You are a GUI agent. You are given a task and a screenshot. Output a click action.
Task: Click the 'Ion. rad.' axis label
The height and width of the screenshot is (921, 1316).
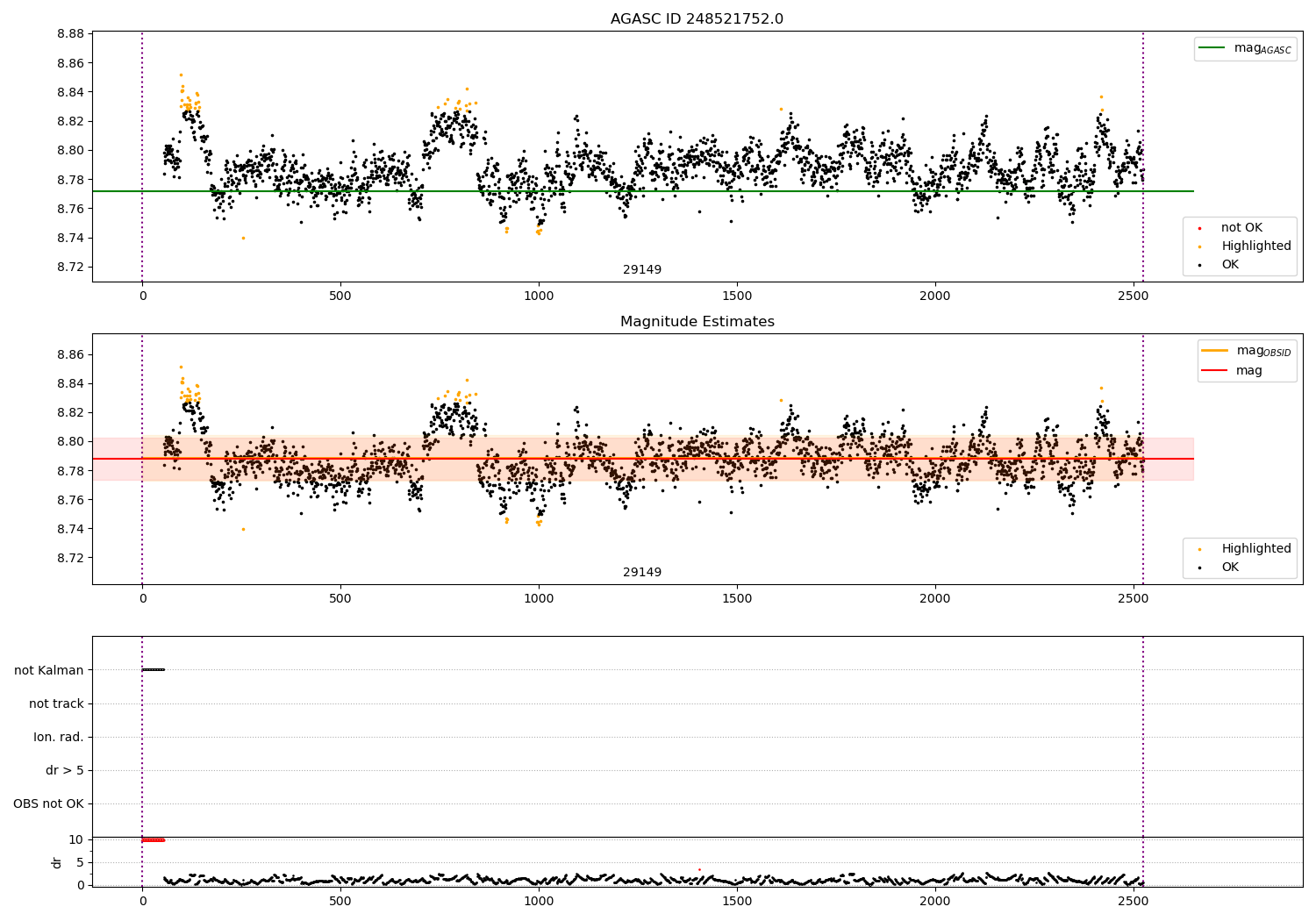click(59, 737)
